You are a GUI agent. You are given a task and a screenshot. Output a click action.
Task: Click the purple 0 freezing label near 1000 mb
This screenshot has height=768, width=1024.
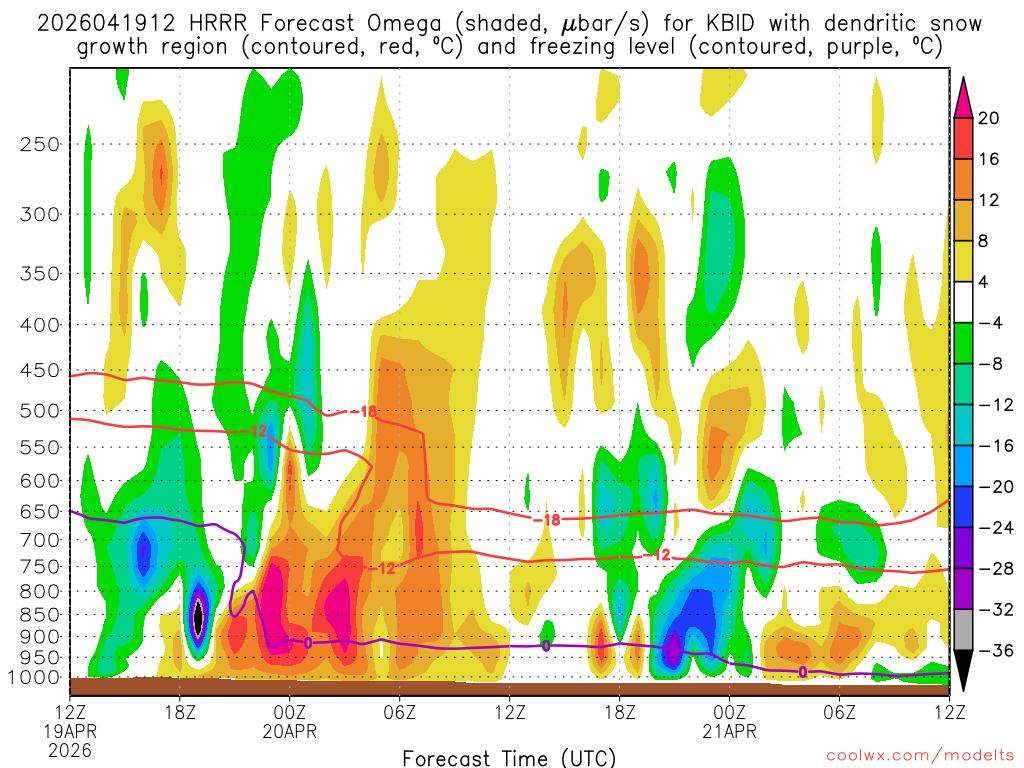click(803, 672)
